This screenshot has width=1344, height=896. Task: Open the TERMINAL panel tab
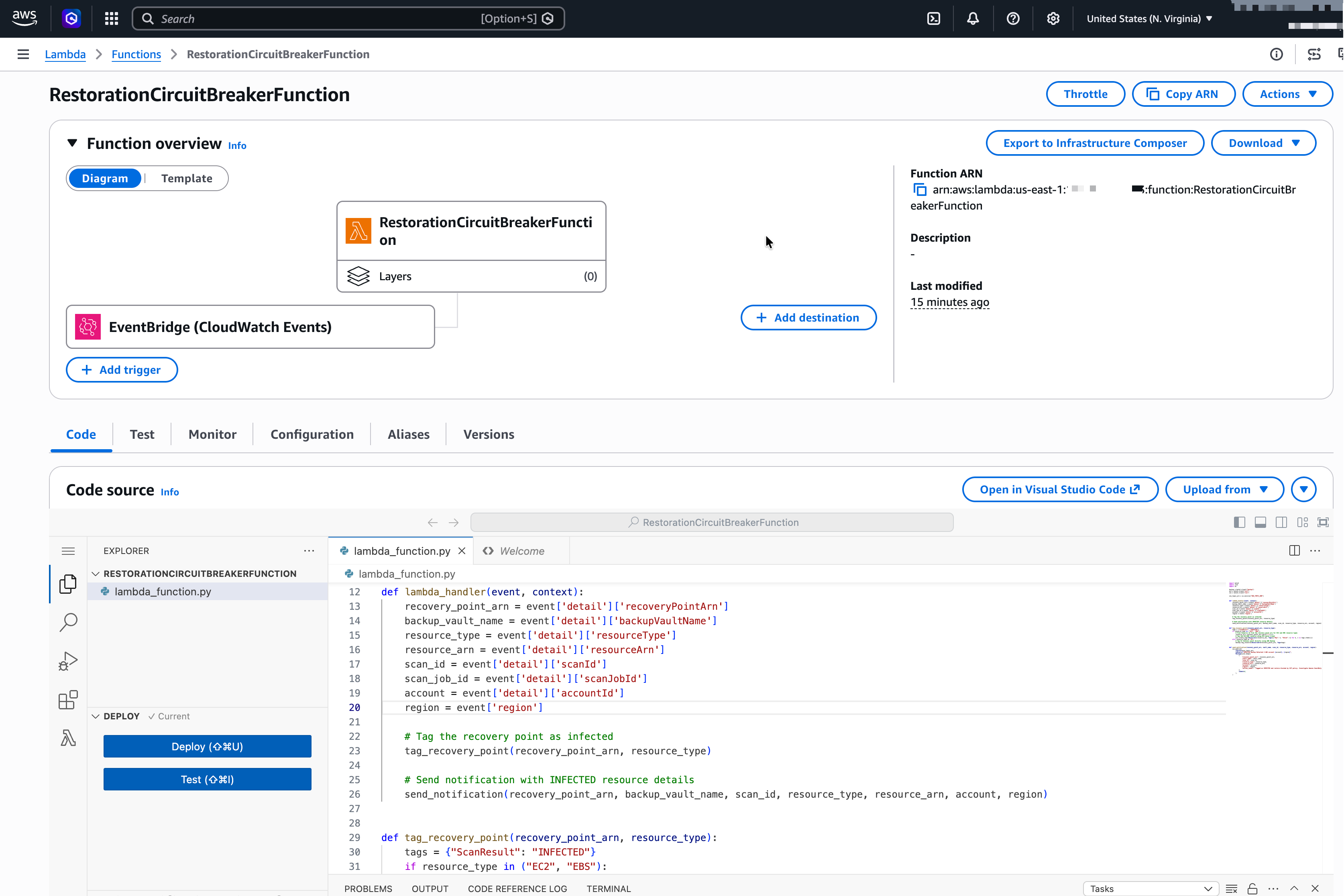609,888
